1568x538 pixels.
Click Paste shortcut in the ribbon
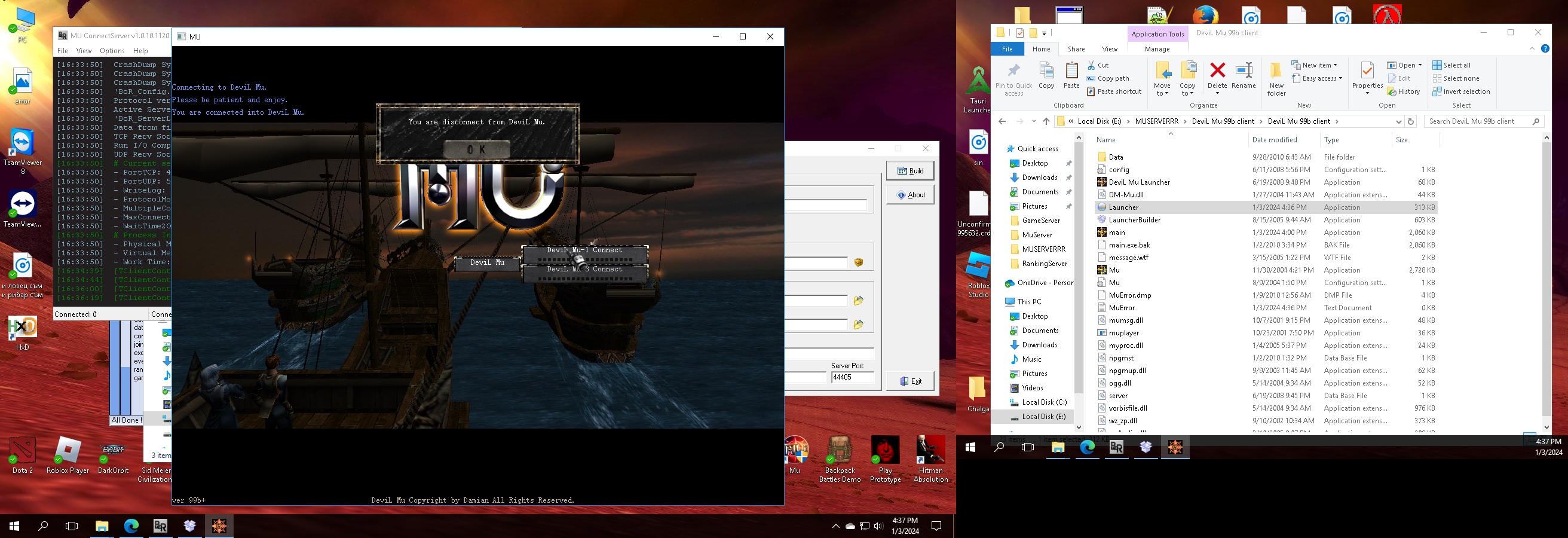[x=1114, y=92]
